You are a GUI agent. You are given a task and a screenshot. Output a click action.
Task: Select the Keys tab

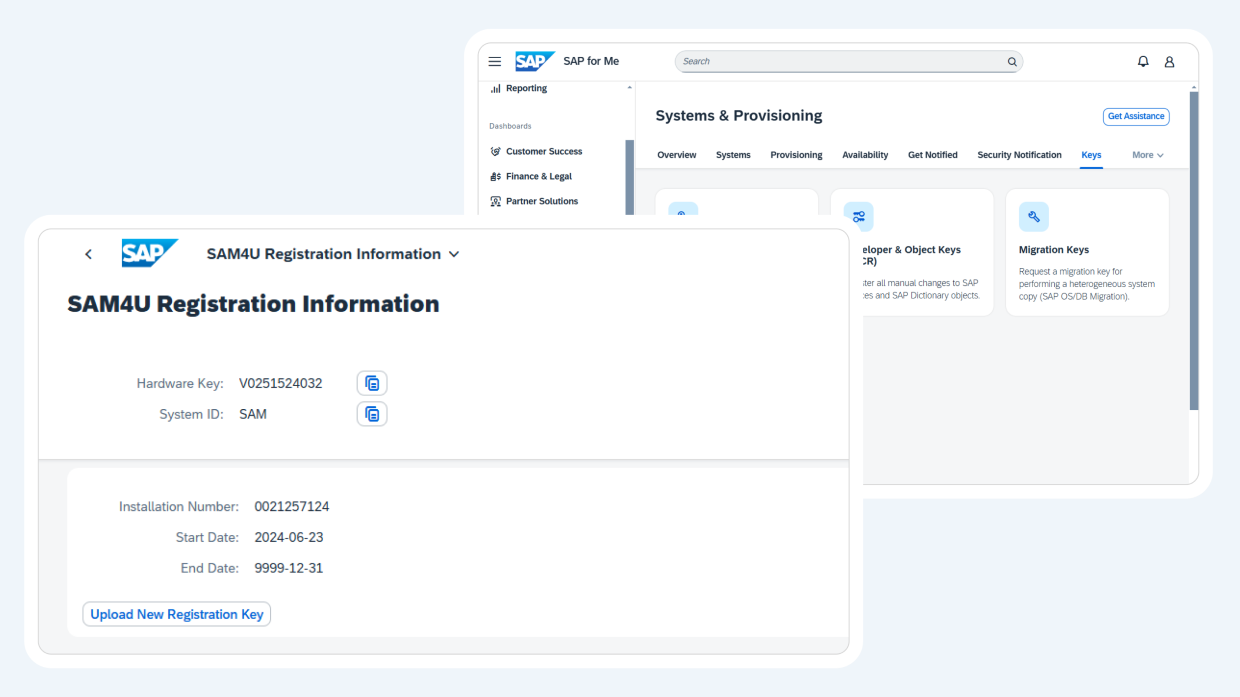[1091, 155]
